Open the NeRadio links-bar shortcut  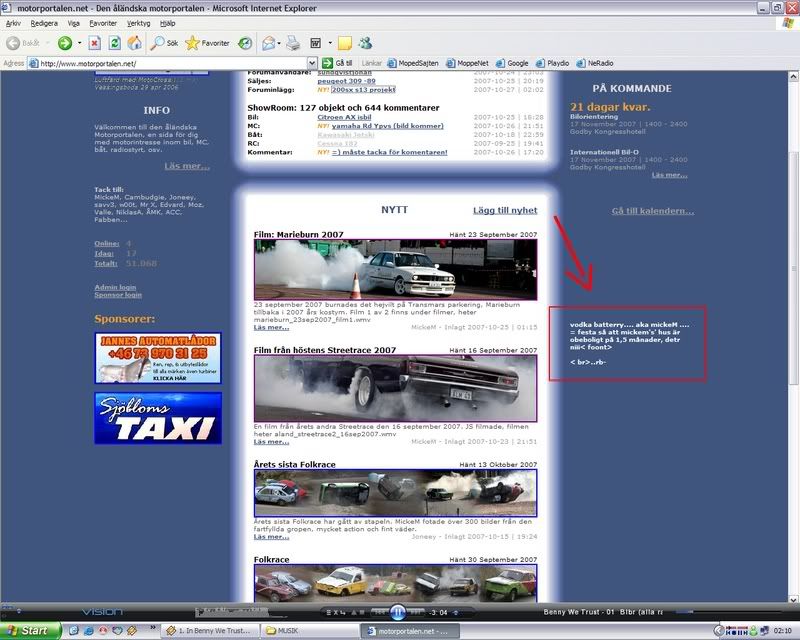pos(595,63)
